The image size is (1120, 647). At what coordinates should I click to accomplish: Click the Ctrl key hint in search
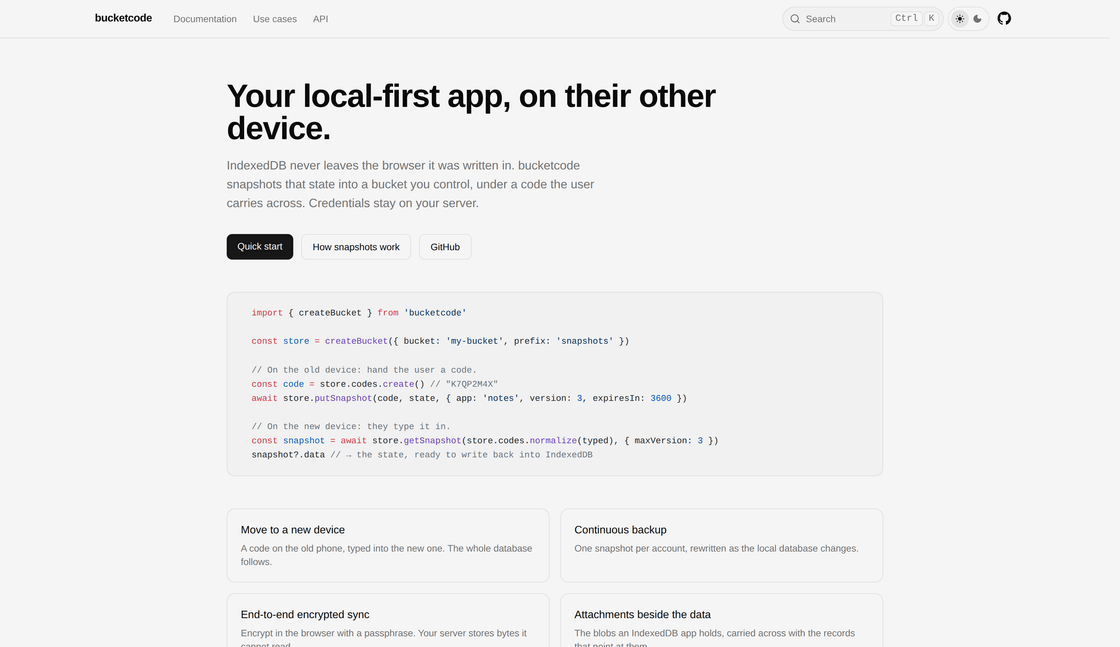(x=906, y=19)
